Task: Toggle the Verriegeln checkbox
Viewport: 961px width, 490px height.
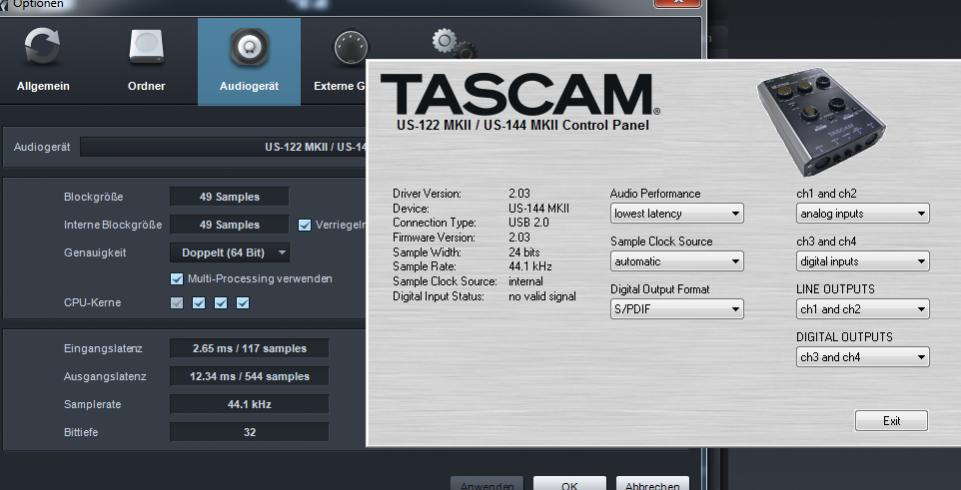Action: pyautogui.click(x=305, y=225)
